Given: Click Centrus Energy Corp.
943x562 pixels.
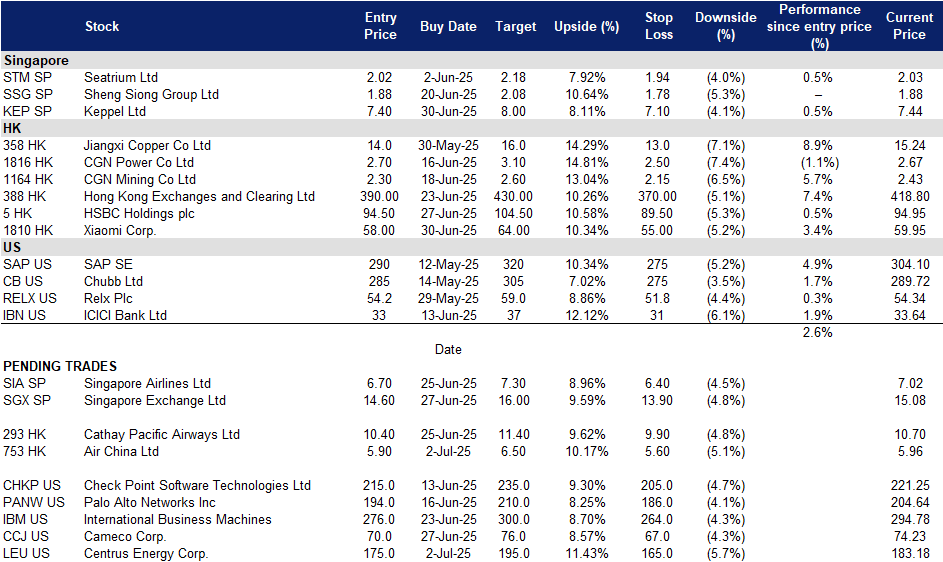Looking at the screenshot, I should click(x=146, y=554).
